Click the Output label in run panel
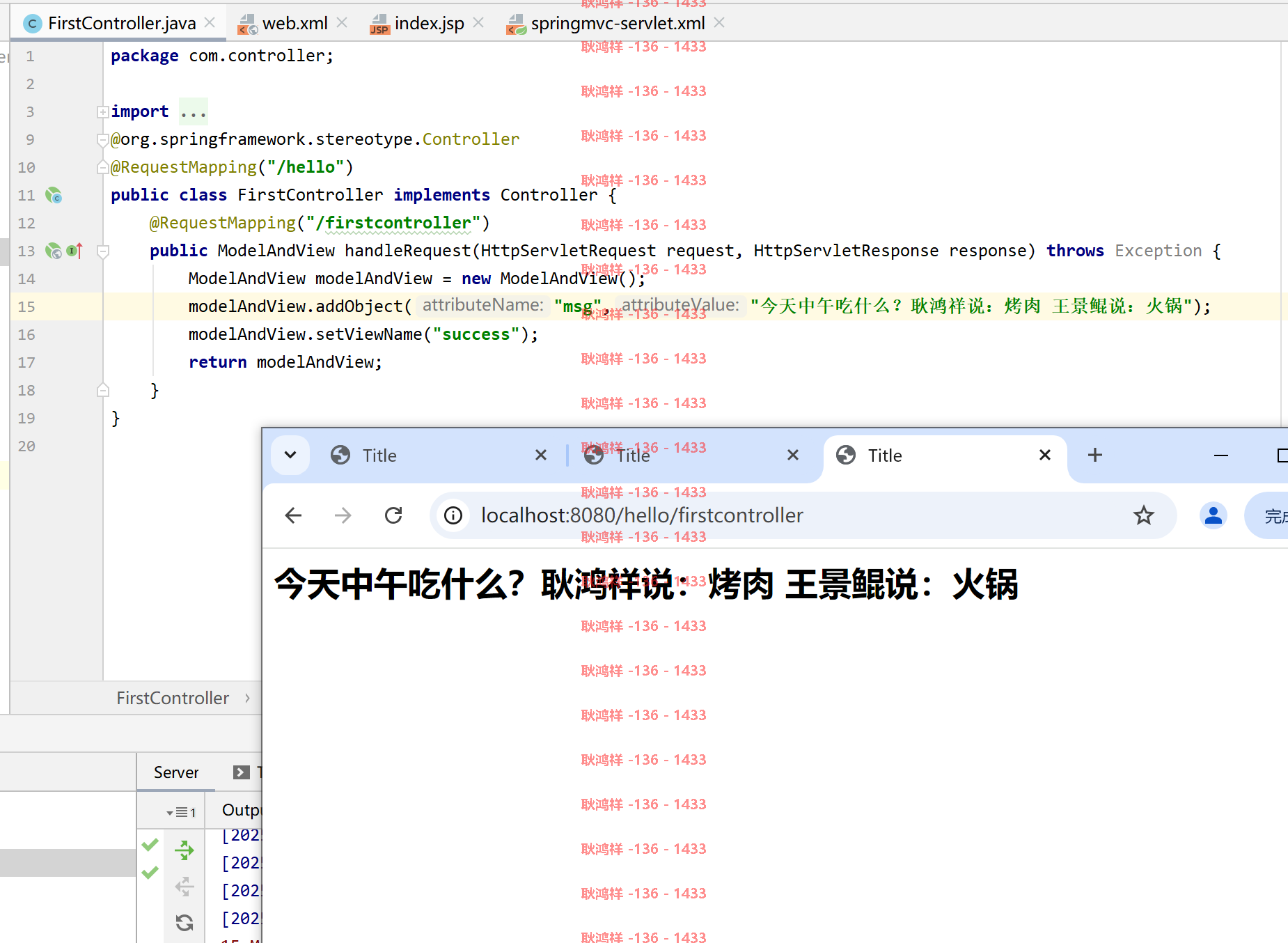The width and height of the screenshot is (1288, 943). pos(241,810)
